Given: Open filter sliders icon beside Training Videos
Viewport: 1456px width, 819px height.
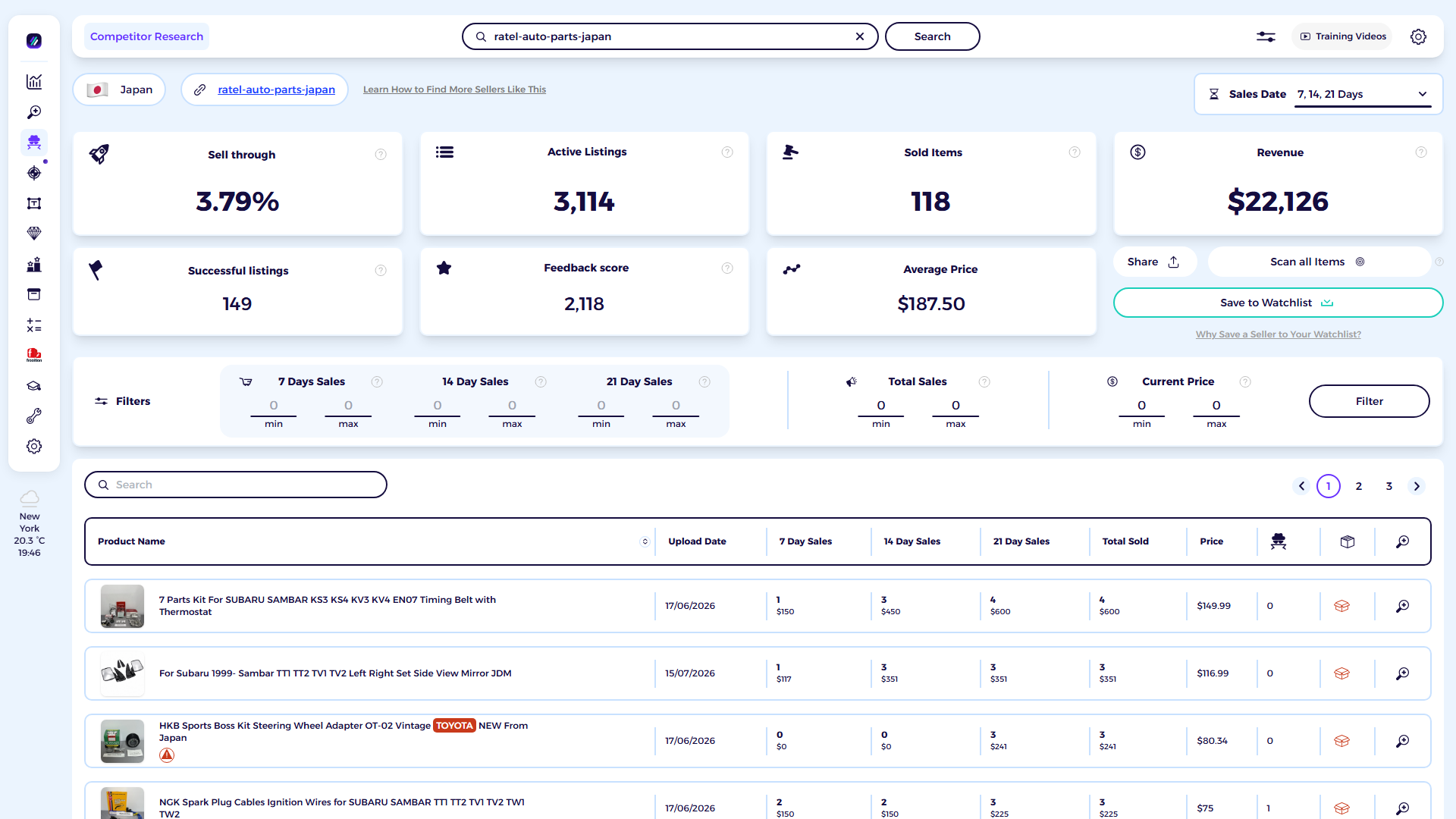Looking at the screenshot, I should (1266, 36).
